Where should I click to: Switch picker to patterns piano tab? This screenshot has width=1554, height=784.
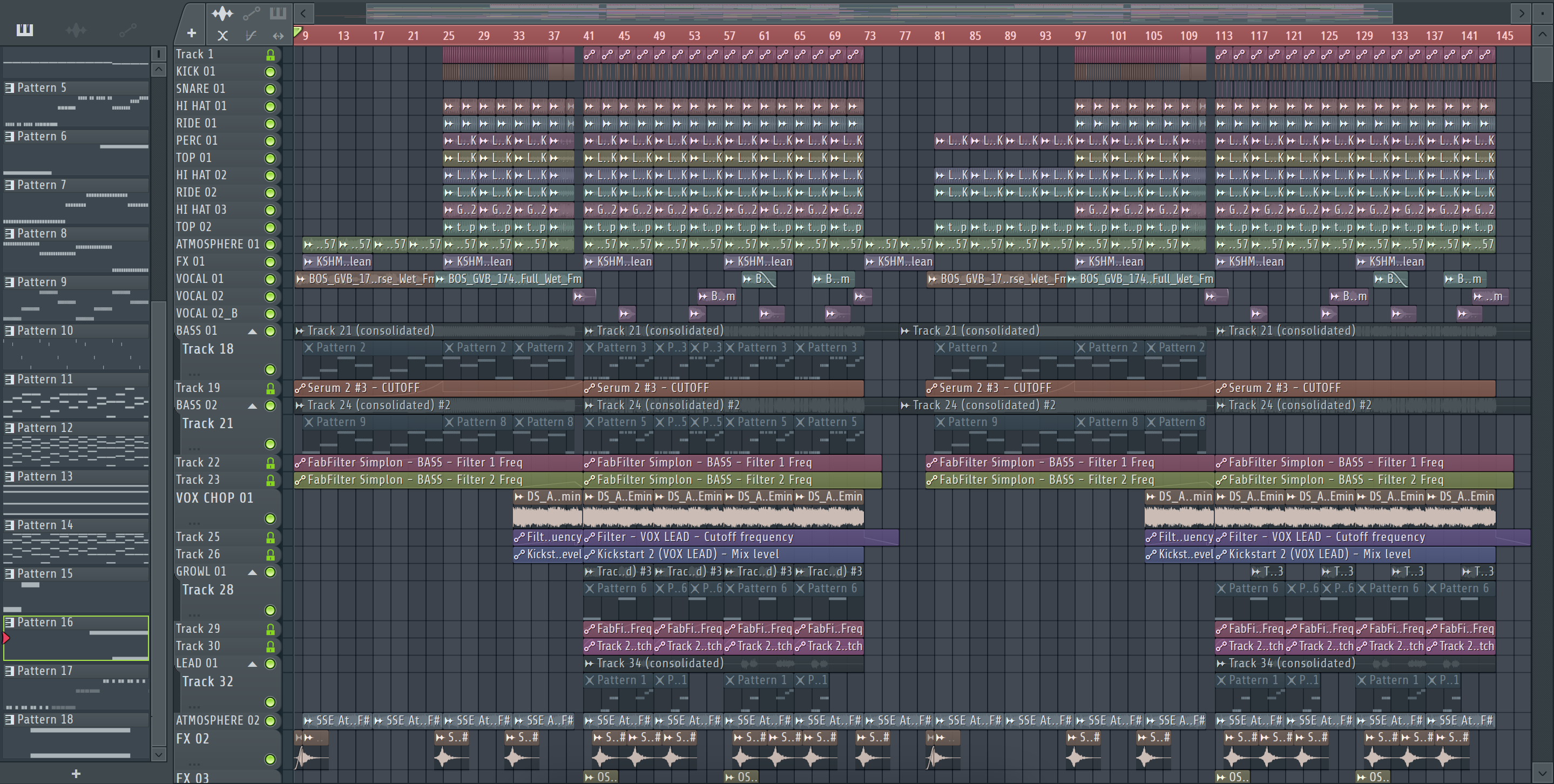pos(25,30)
